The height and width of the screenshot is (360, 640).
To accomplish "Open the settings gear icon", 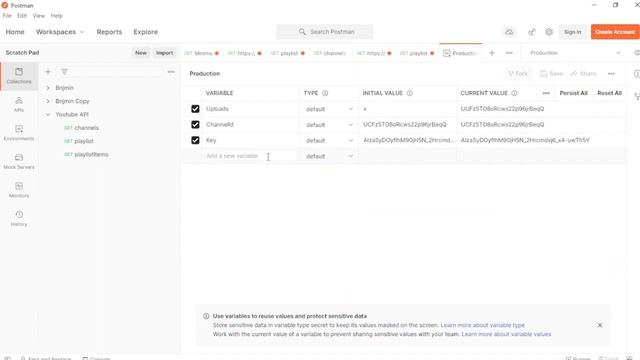I will (549, 32).
